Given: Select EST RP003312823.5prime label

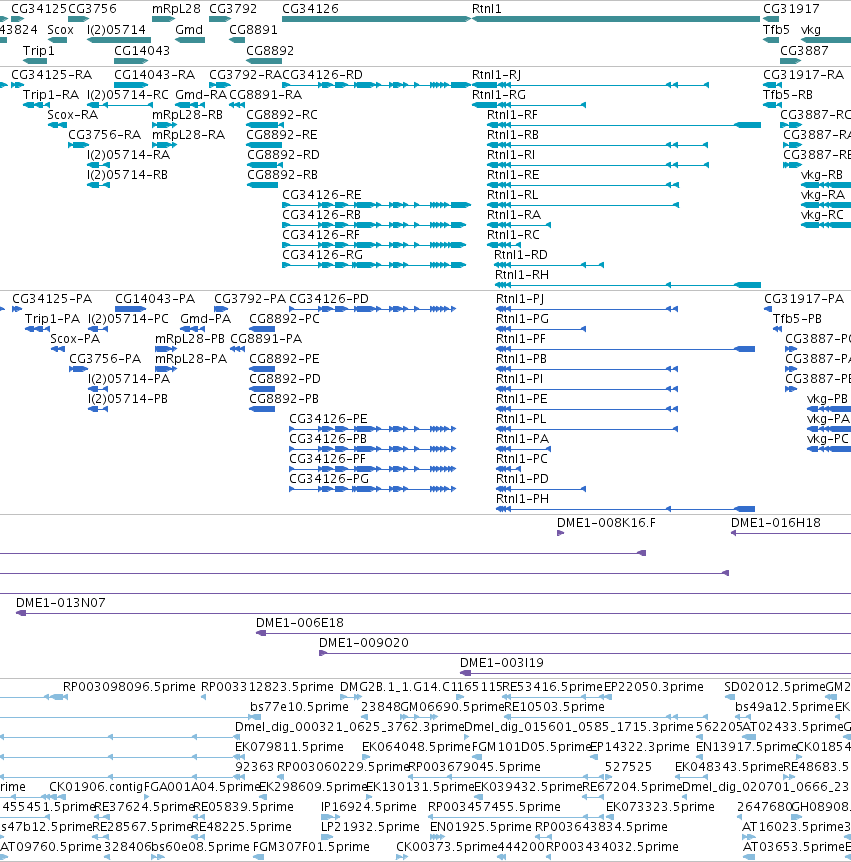Looking at the screenshot, I should tap(267, 687).
